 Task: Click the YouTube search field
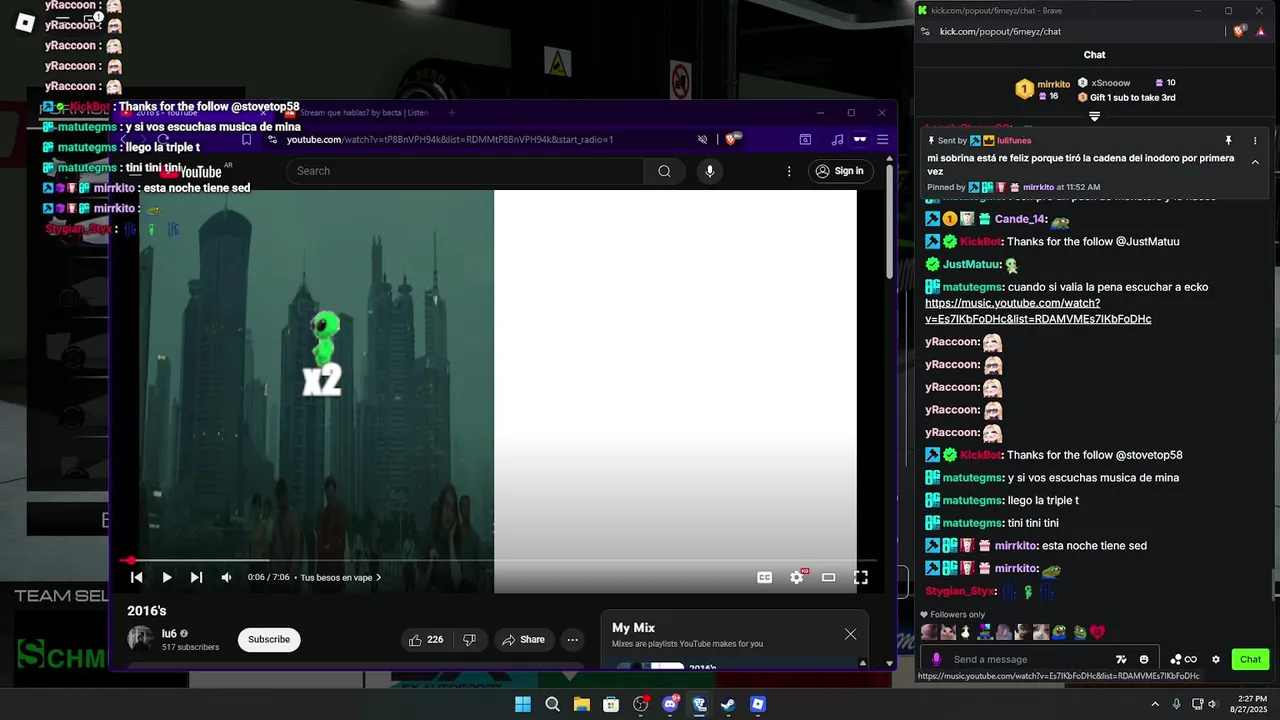click(x=464, y=171)
